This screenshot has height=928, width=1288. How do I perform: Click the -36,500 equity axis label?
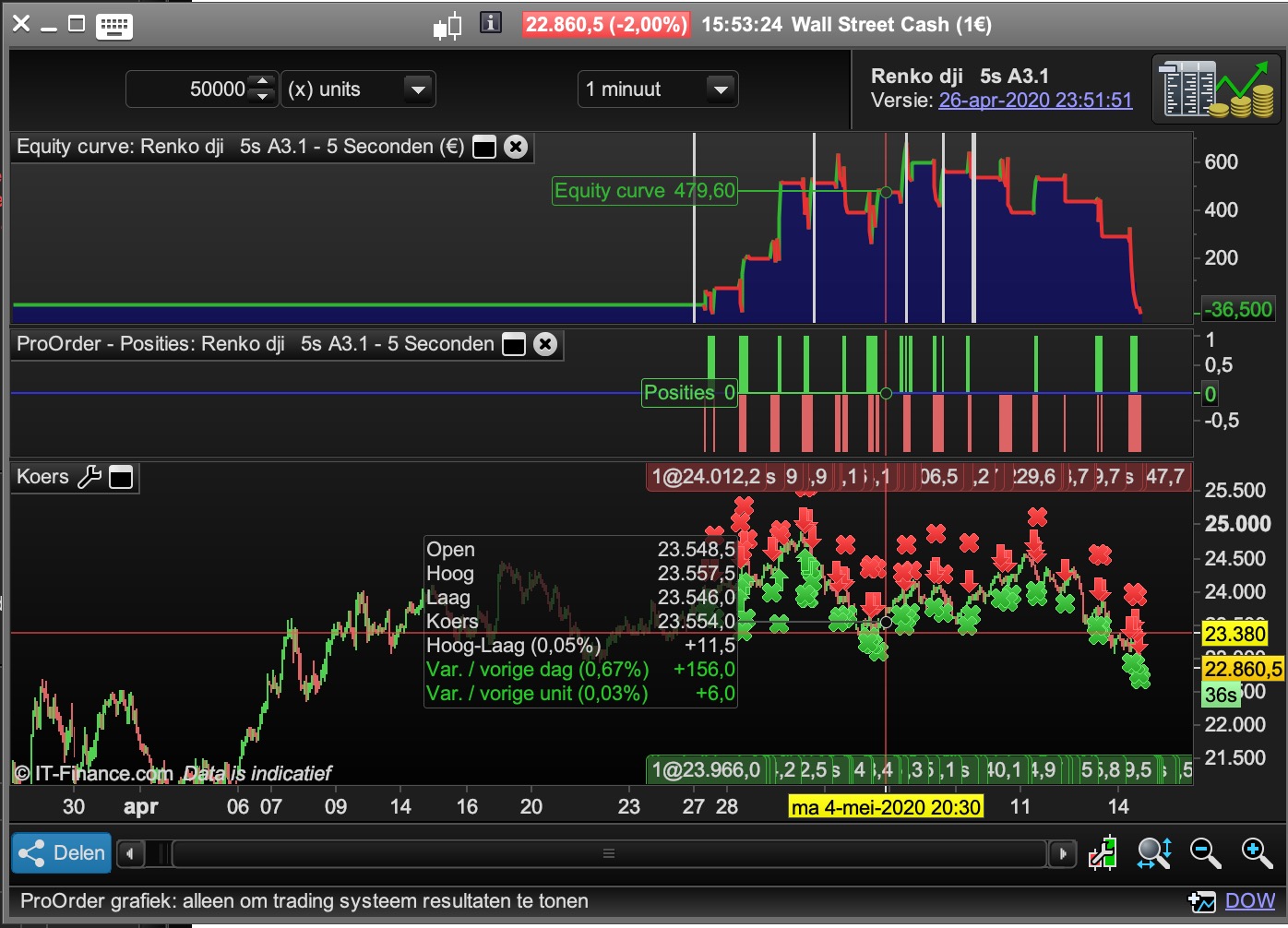click(1238, 310)
